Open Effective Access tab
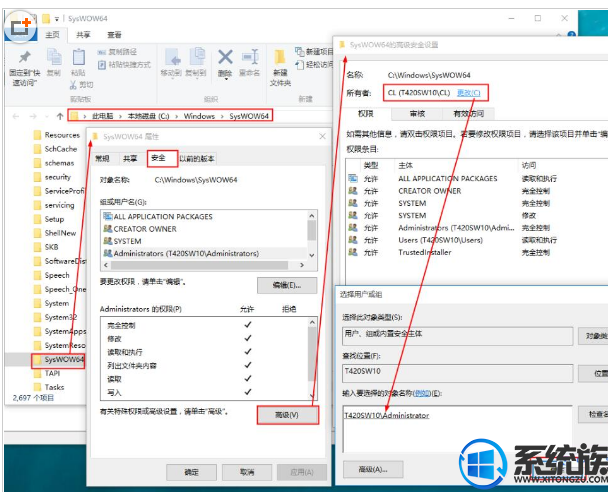The height and width of the screenshot is (492, 608). click(469, 114)
